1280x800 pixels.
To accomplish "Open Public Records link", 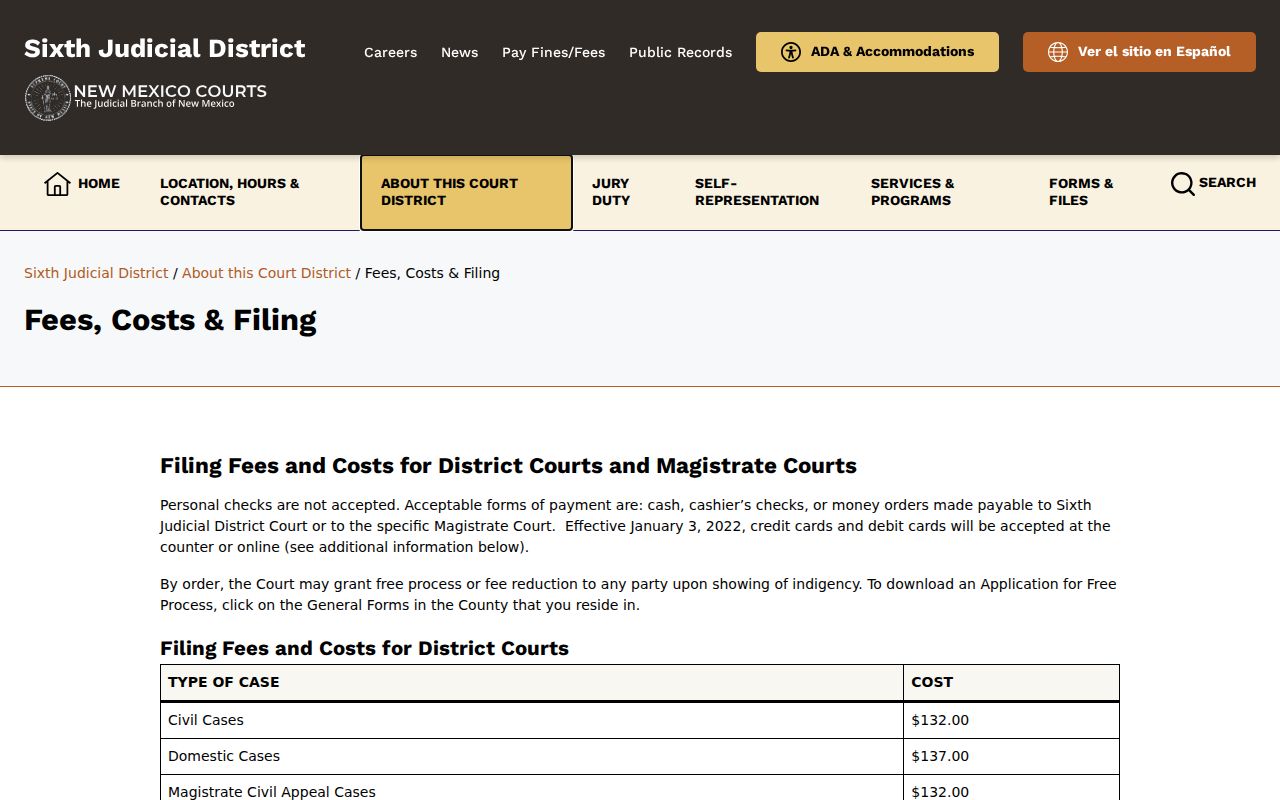I will 681,52.
